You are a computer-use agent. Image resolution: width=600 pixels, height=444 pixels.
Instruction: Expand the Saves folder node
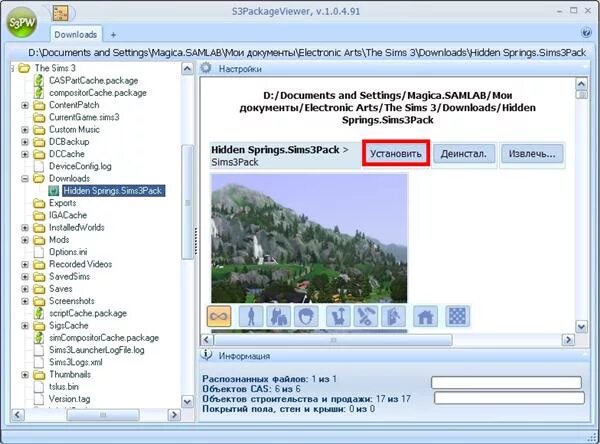25,289
